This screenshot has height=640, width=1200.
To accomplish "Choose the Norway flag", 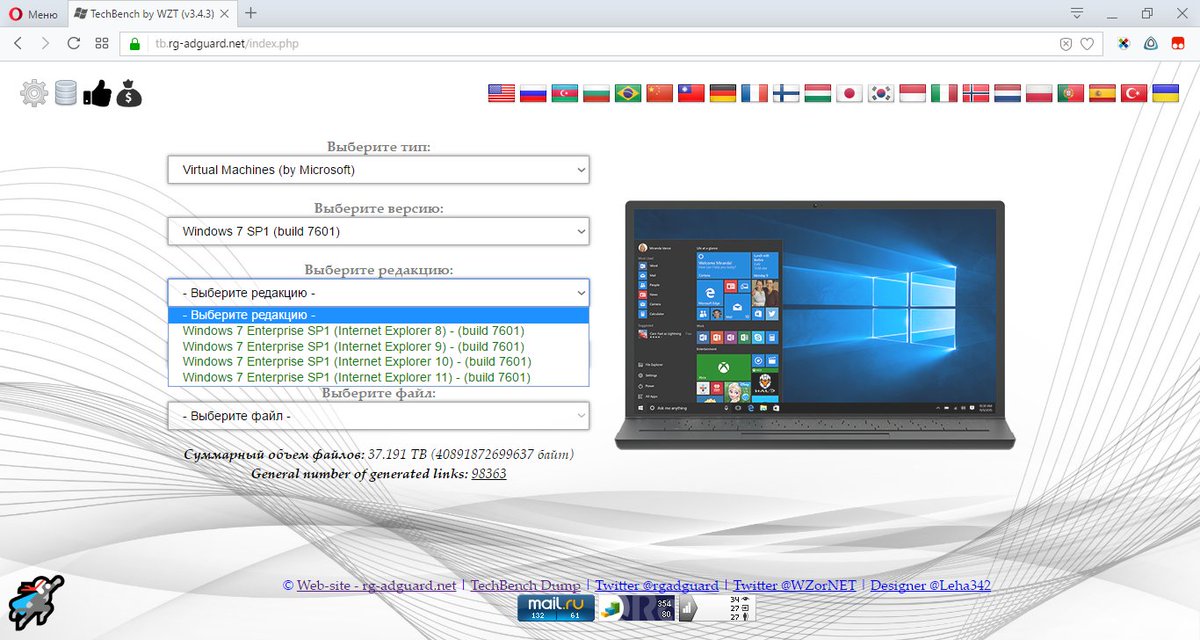I will [976, 93].
